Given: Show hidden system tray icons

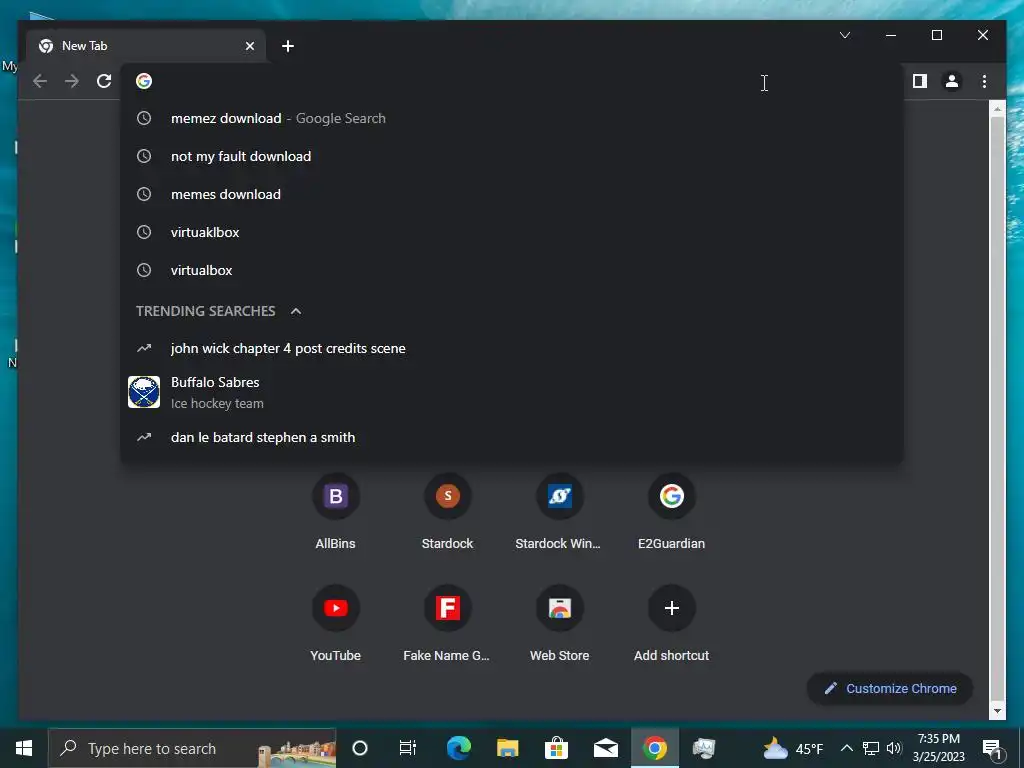Looking at the screenshot, I should pyautogui.click(x=846, y=748).
